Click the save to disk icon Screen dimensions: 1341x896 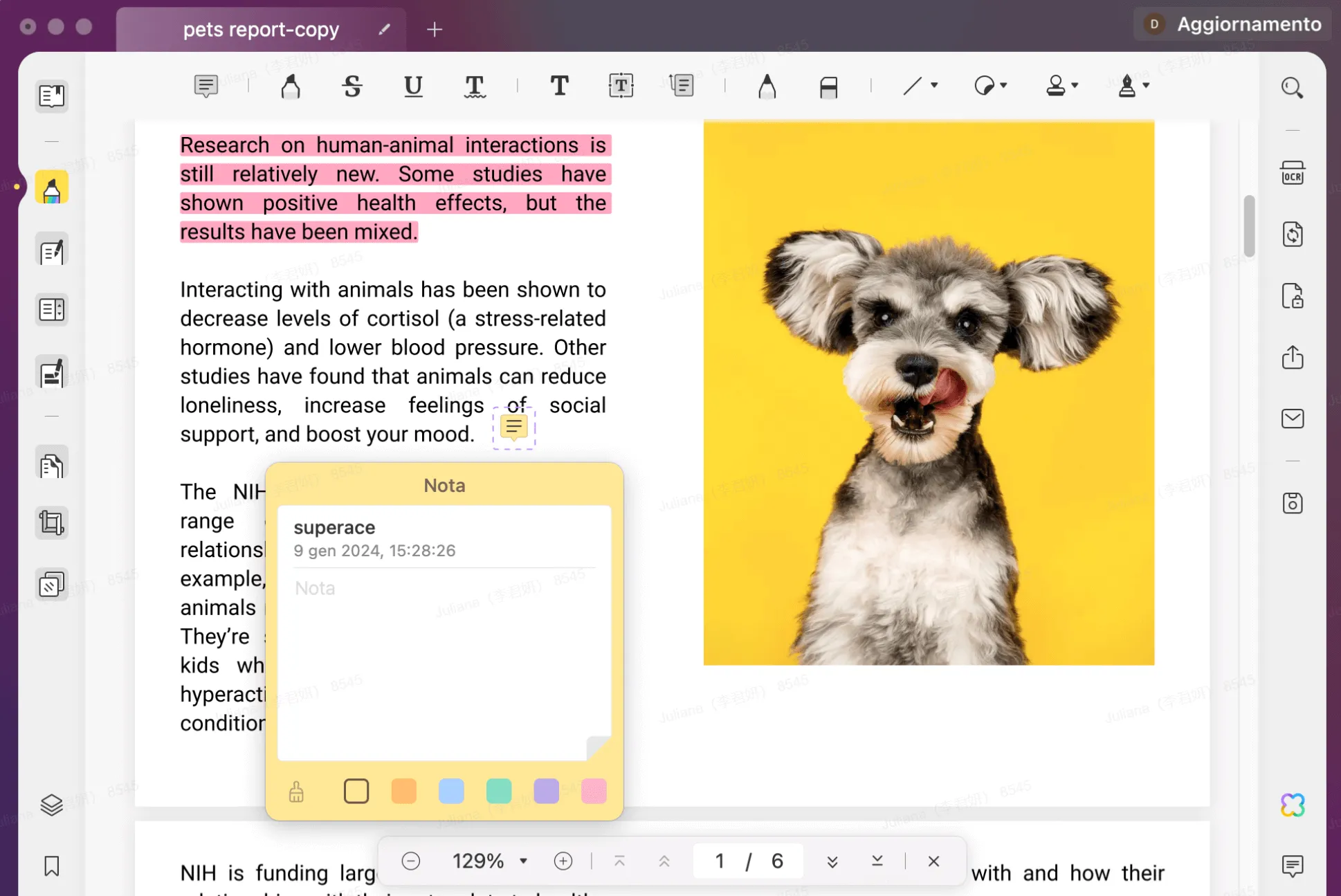click(x=1292, y=503)
